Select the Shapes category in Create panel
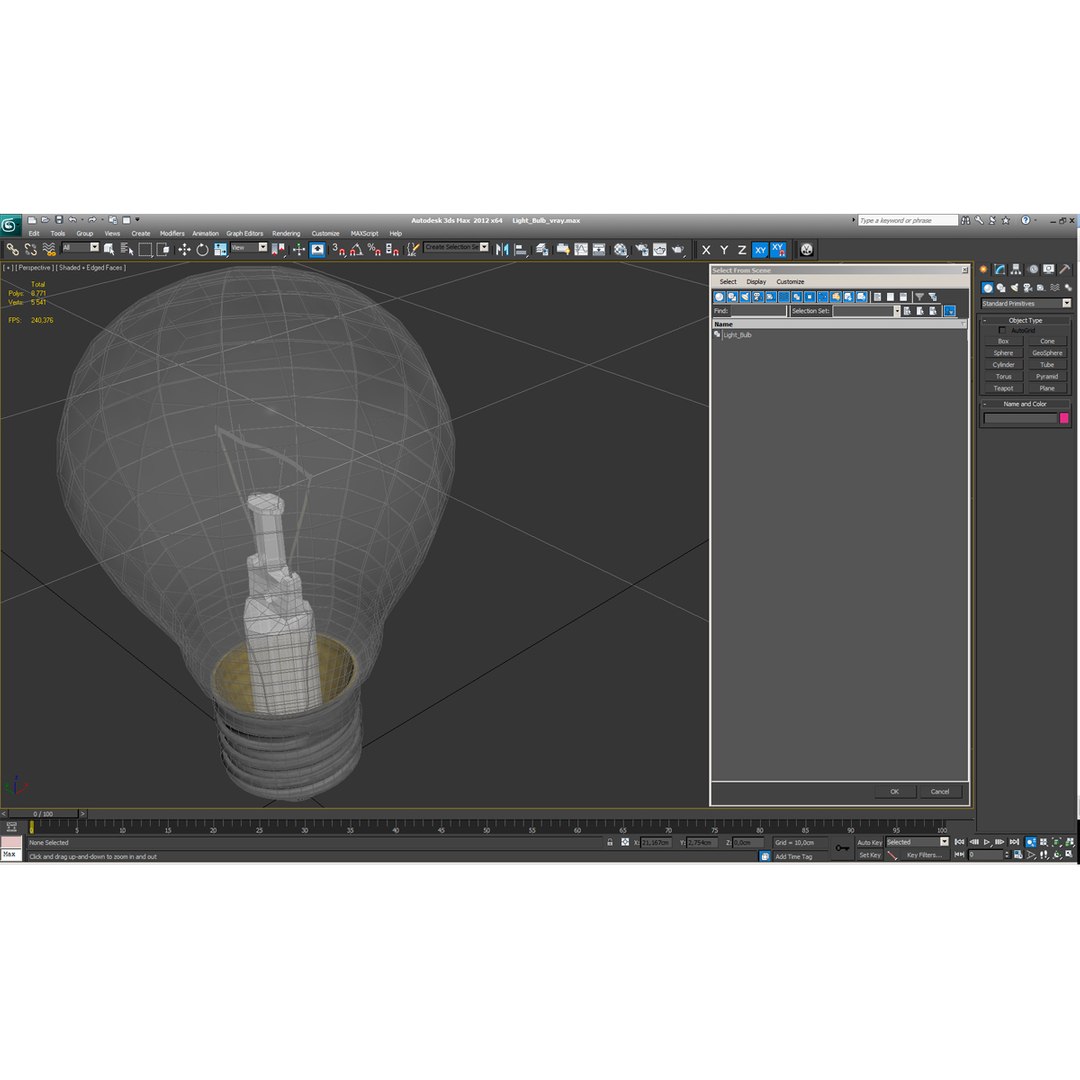The width and height of the screenshot is (1080, 1080). pos(1001,288)
